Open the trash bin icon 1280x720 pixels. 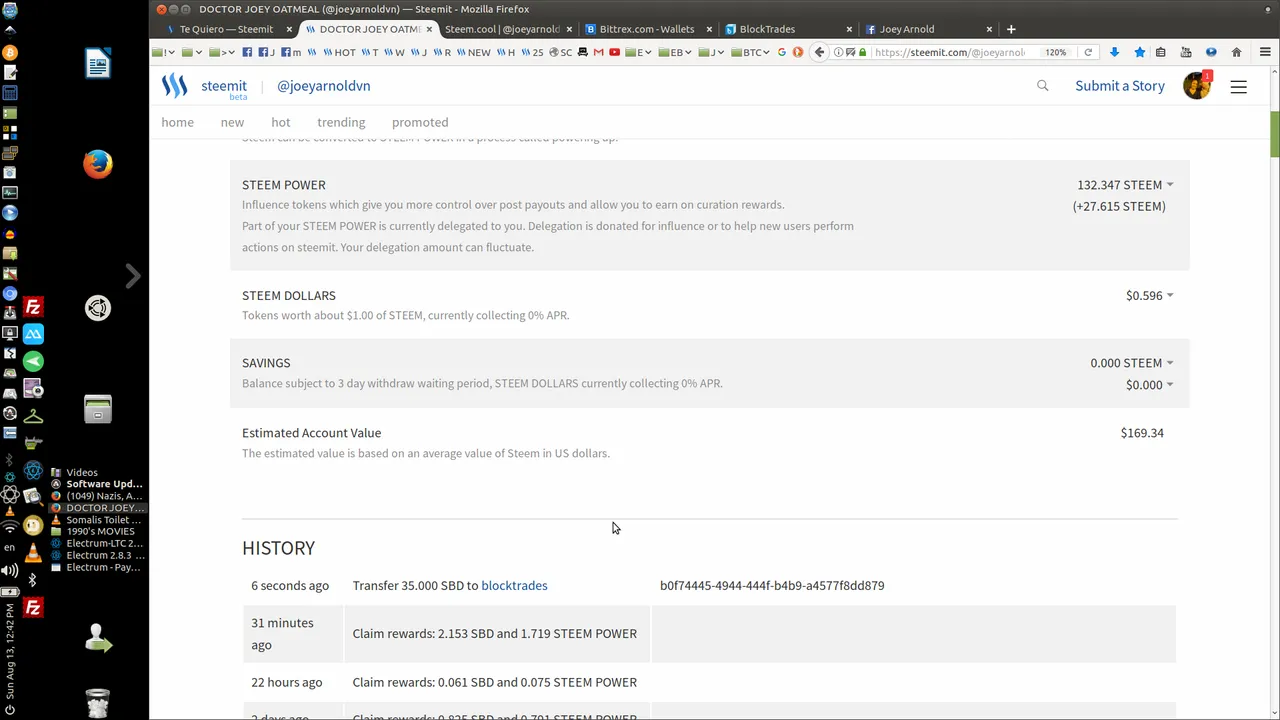click(x=98, y=703)
